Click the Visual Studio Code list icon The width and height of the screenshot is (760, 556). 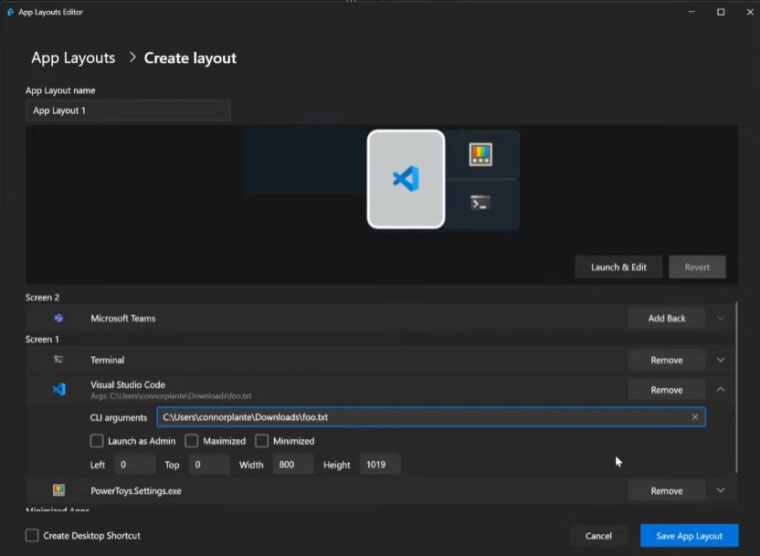point(59,390)
